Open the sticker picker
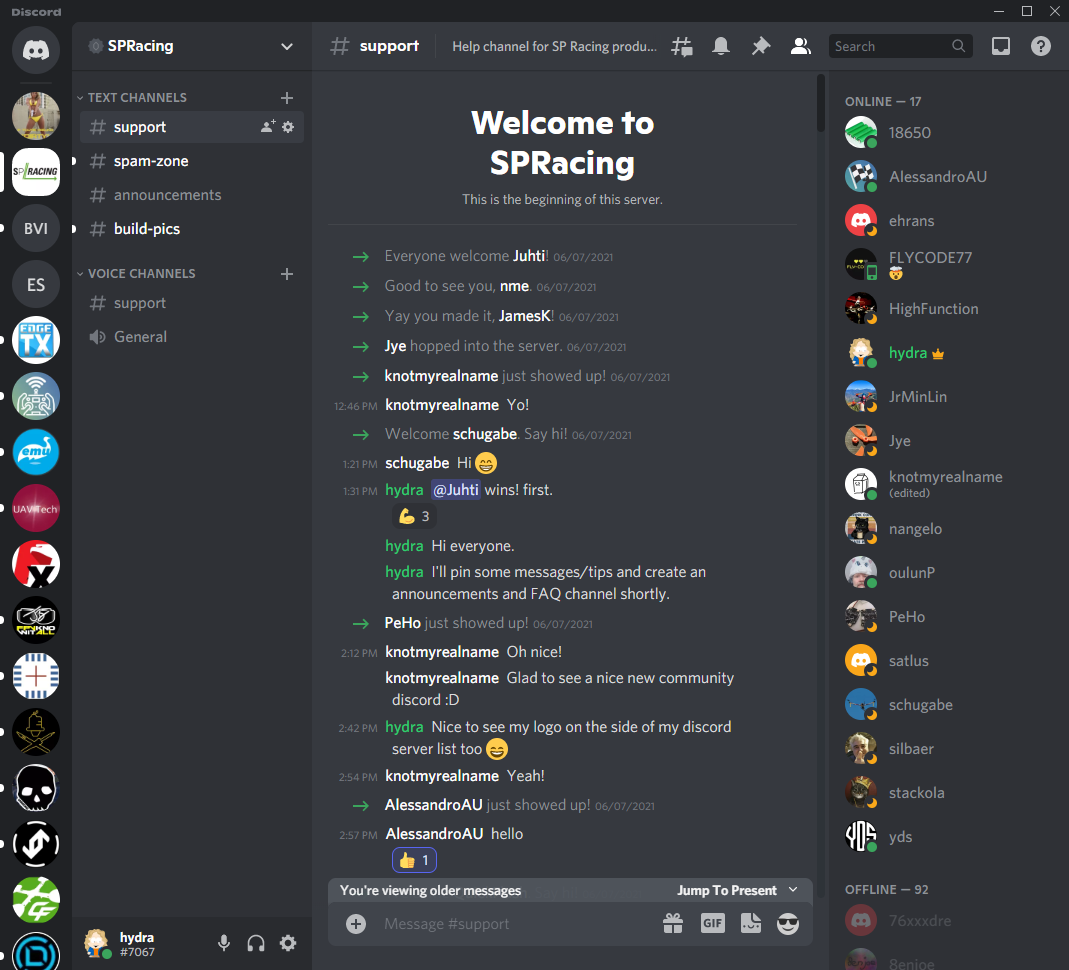The height and width of the screenshot is (970, 1069). pos(751,924)
